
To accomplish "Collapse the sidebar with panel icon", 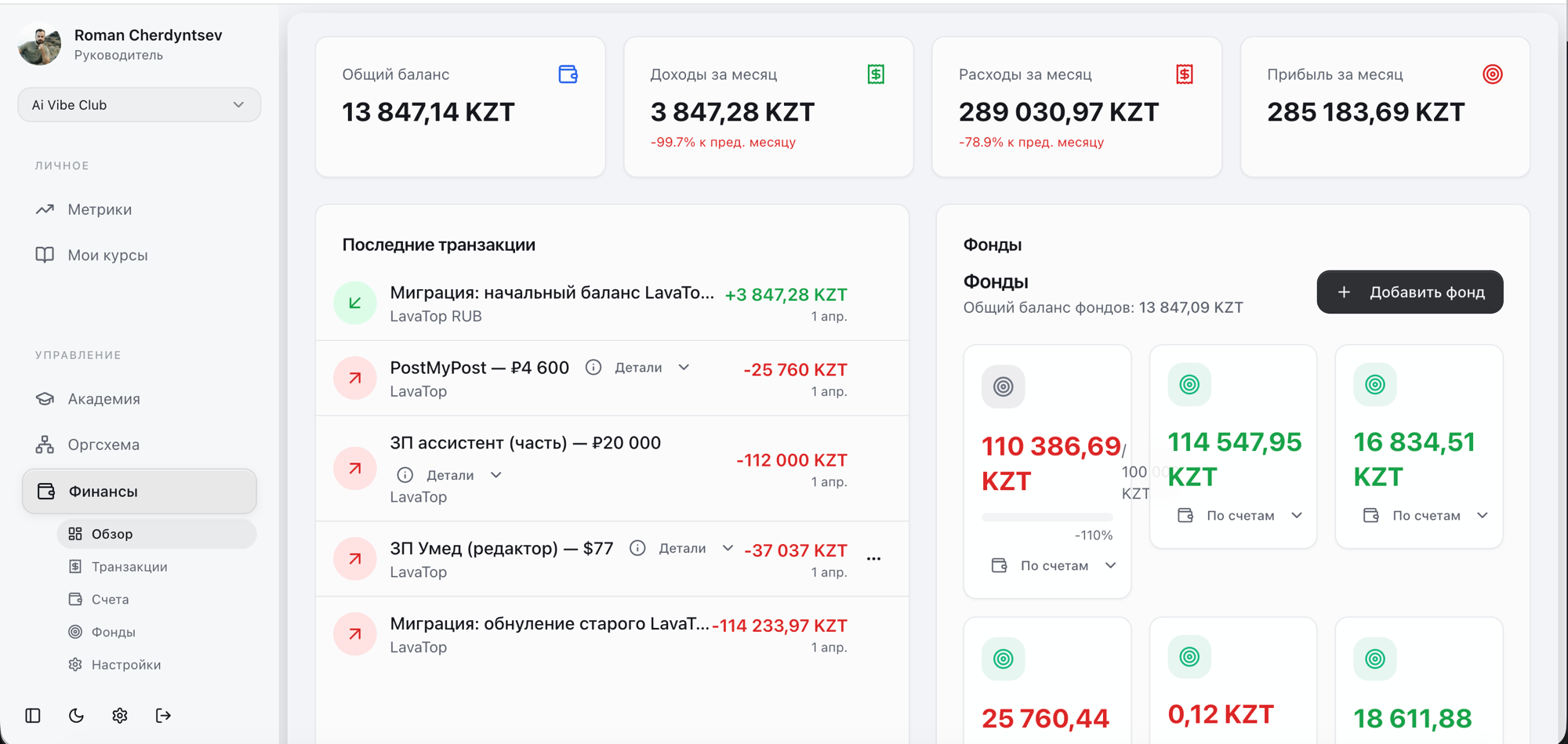I will [33, 716].
